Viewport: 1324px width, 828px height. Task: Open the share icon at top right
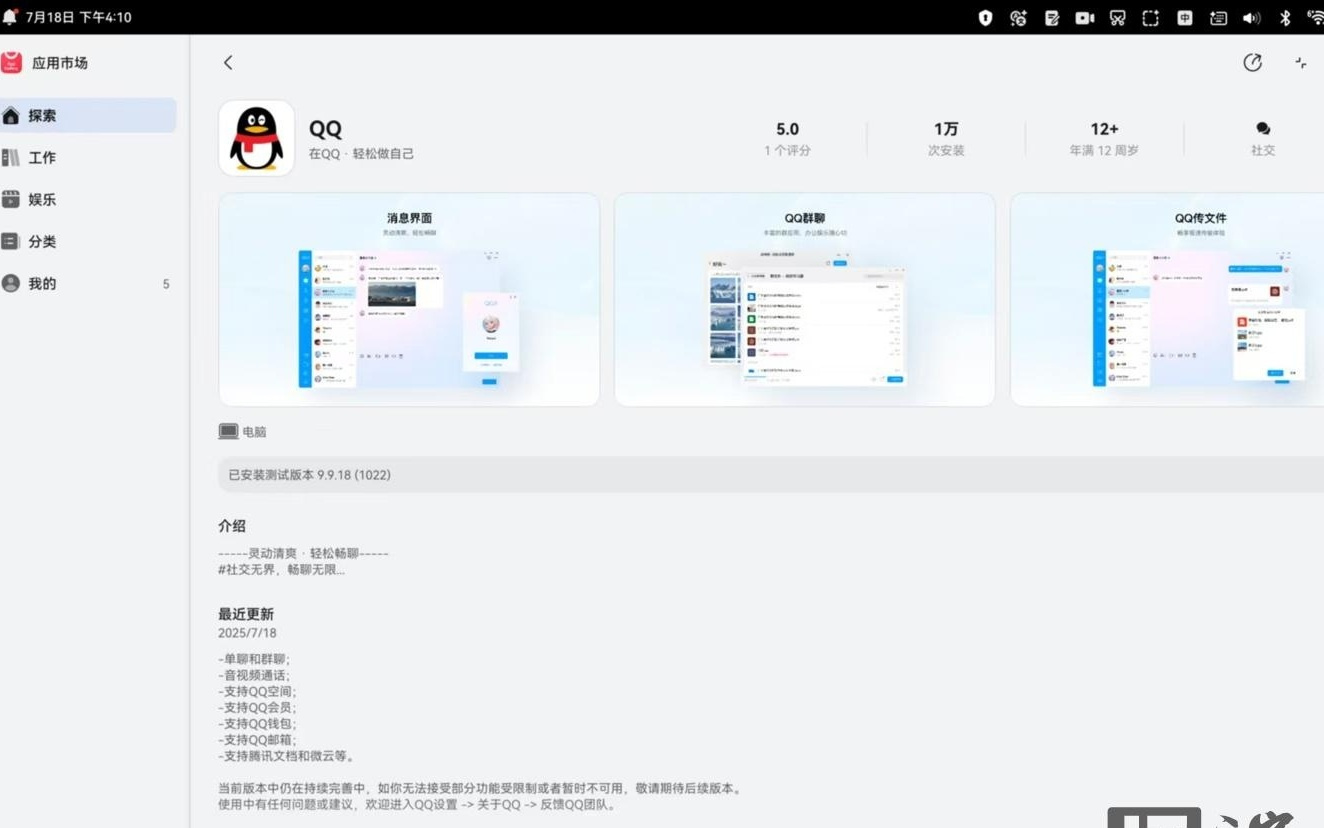(x=1252, y=62)
